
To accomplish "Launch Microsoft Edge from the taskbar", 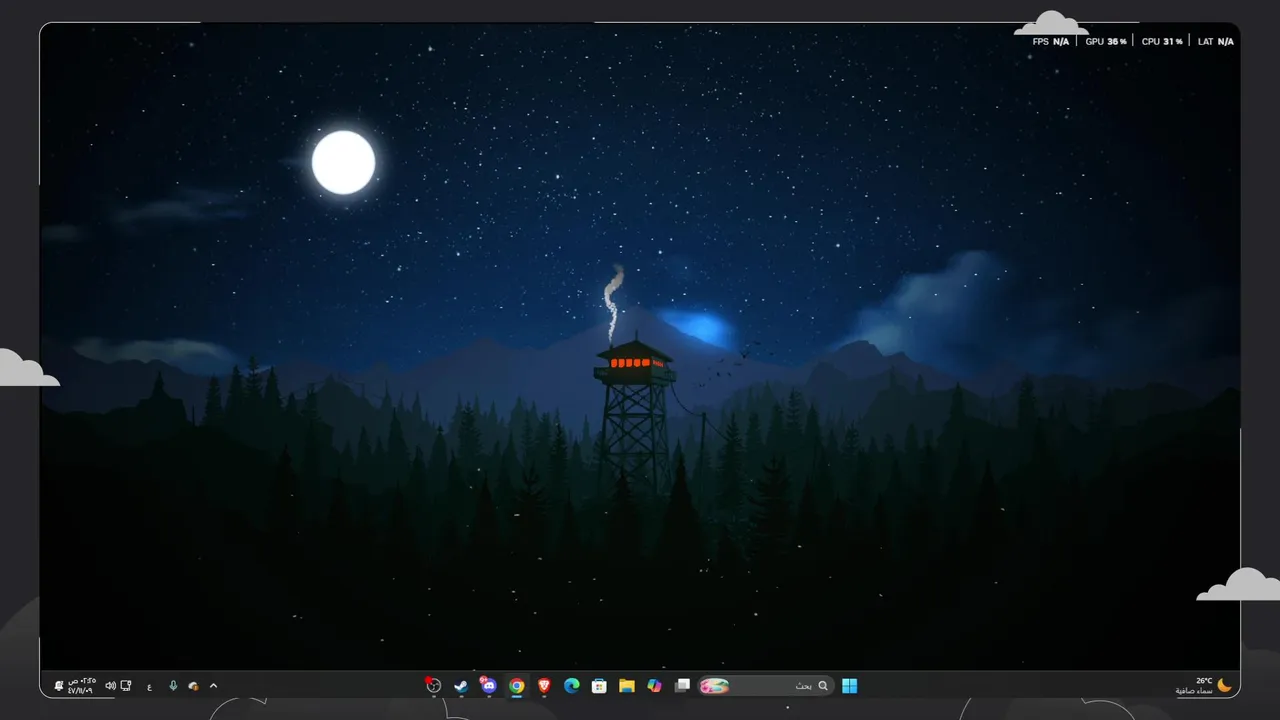I will (x=572, y=686).
